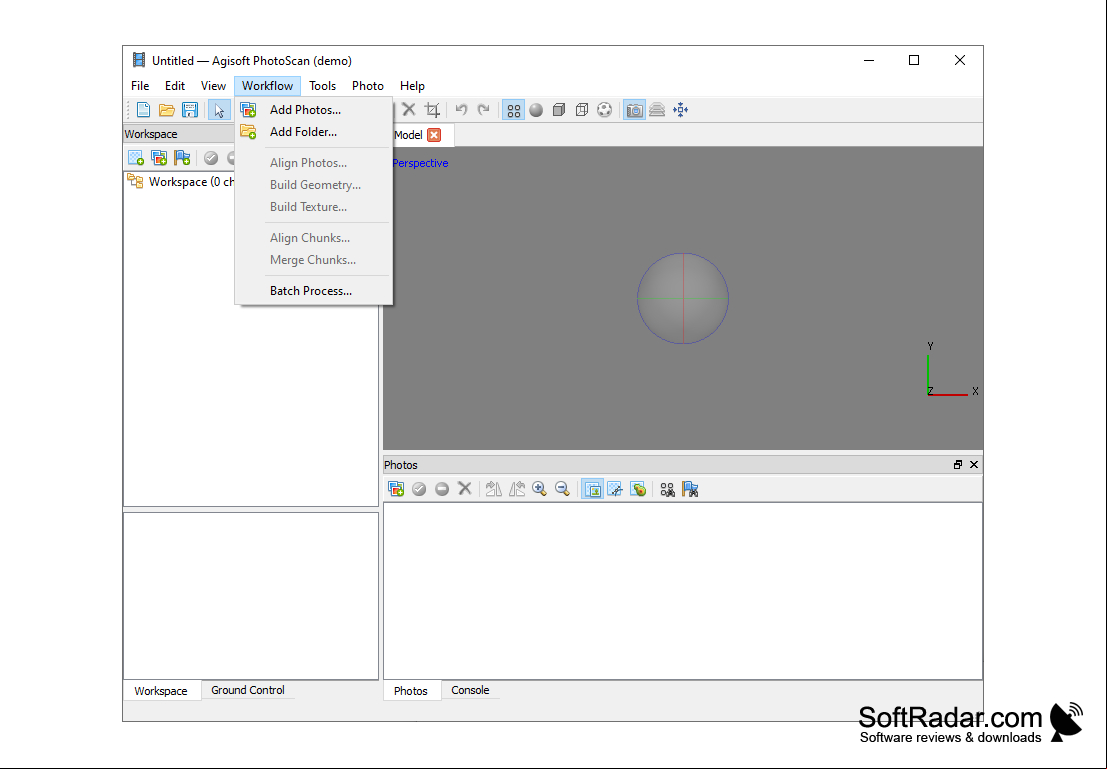Choose Add Folder... from Workflow menu

pos(313,131)
